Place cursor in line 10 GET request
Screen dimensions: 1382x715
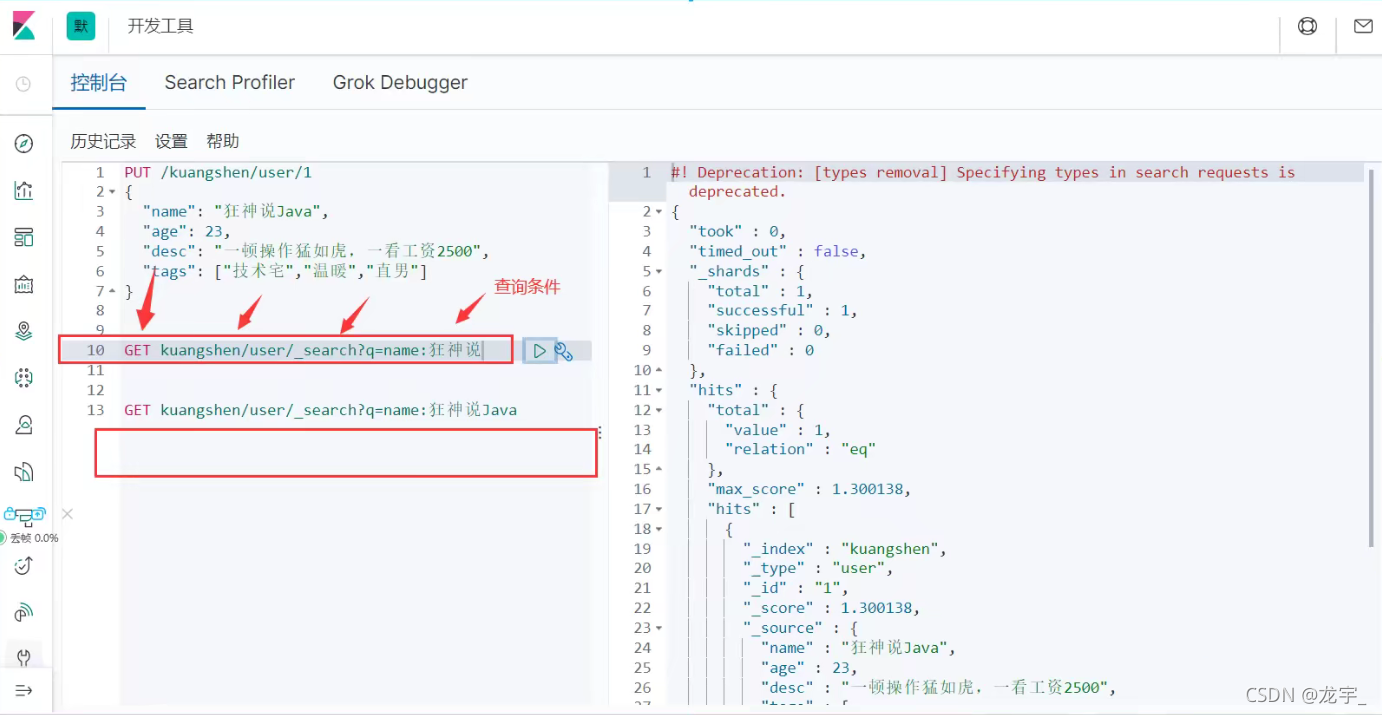[303, 351]
